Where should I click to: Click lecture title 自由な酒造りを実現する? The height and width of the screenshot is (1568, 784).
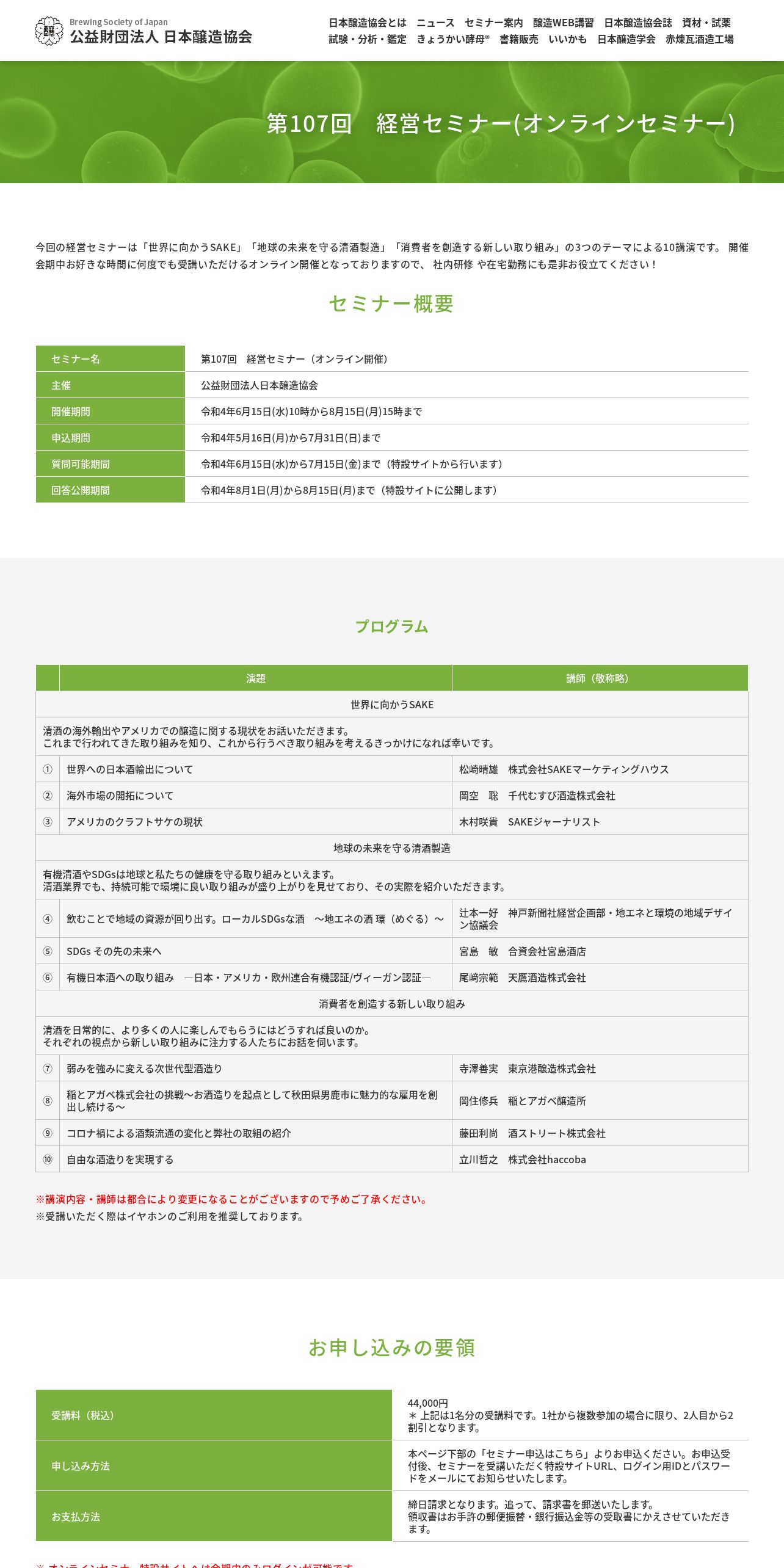120,1160
